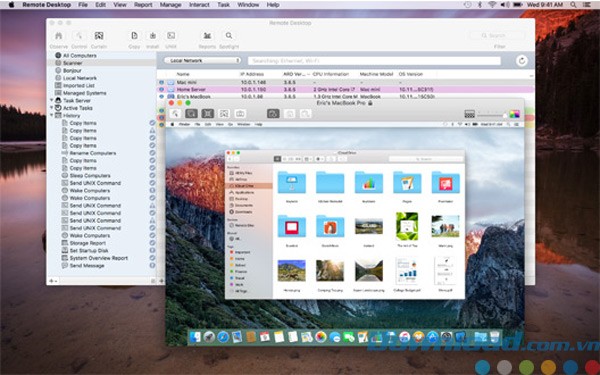Select the Keynote folder in remote Finder
The width and height of the screenshot is (600, 375).
tap(292, 183)
